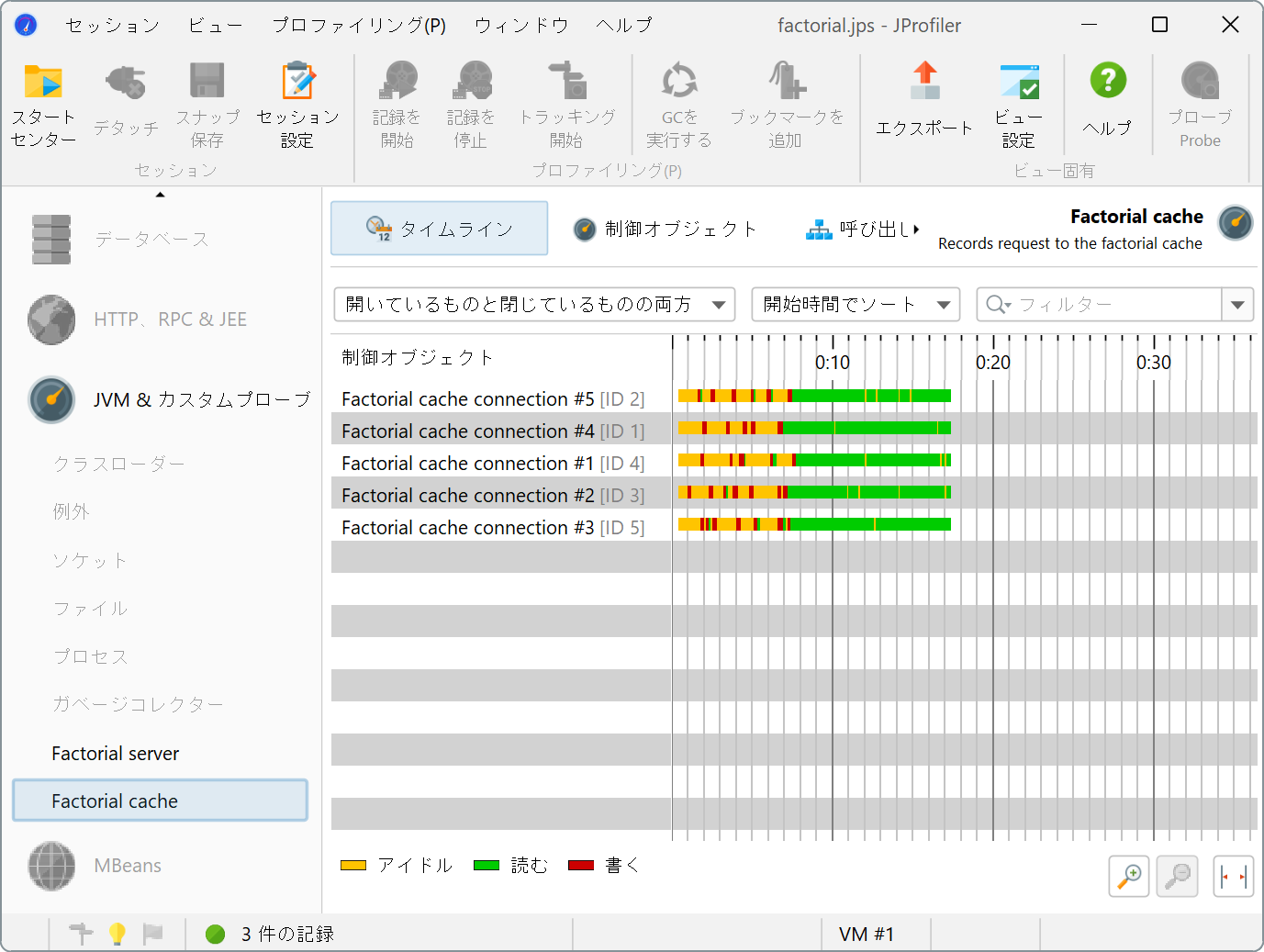Viewport: 1264px width, 952px height.
Task: Click the status bar pin icon
Action: pos(82,934)
